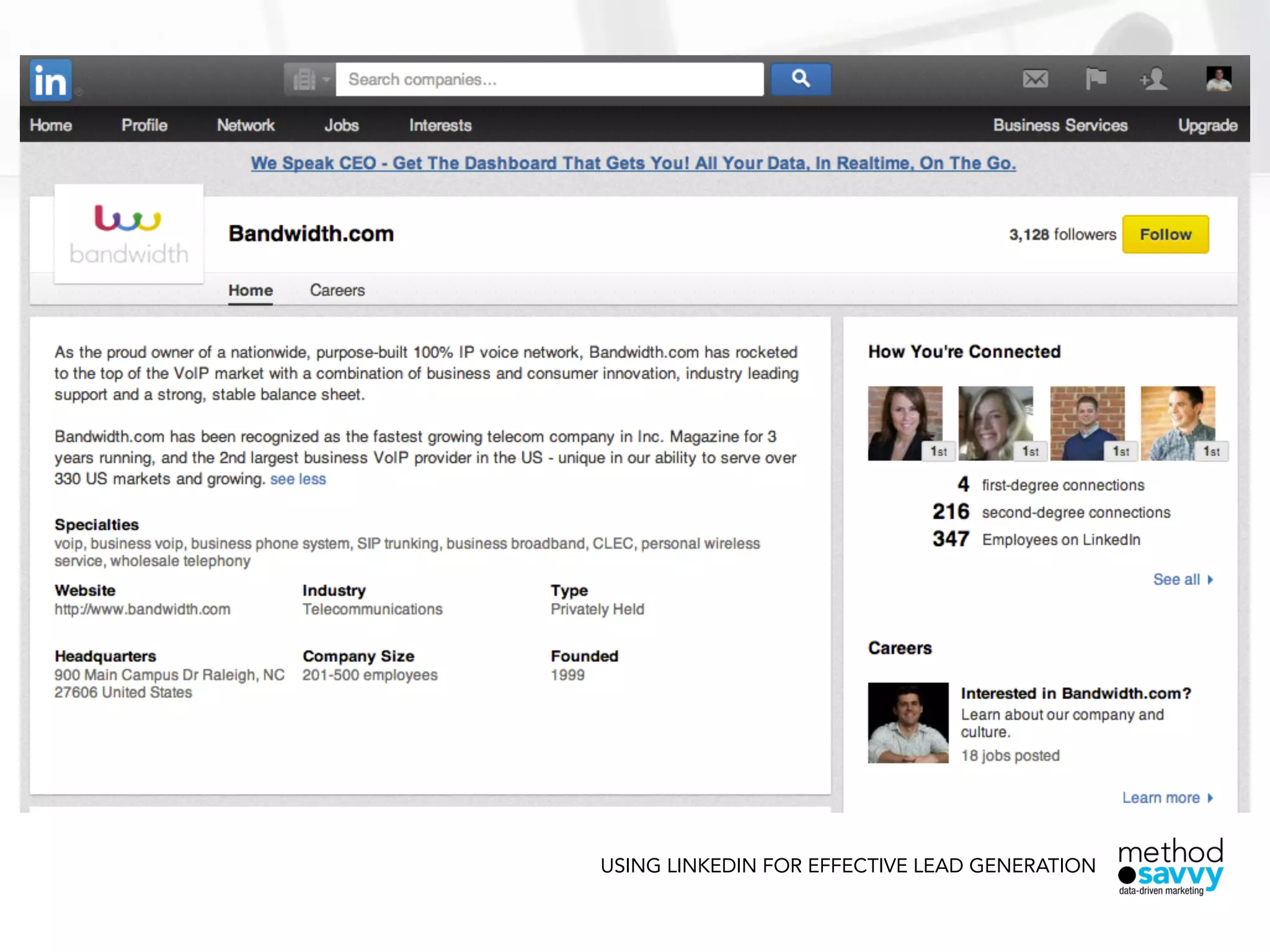This screenshot has width=1270, height=952.
Task: Open Business Services menu
Action: [1060, 125]
